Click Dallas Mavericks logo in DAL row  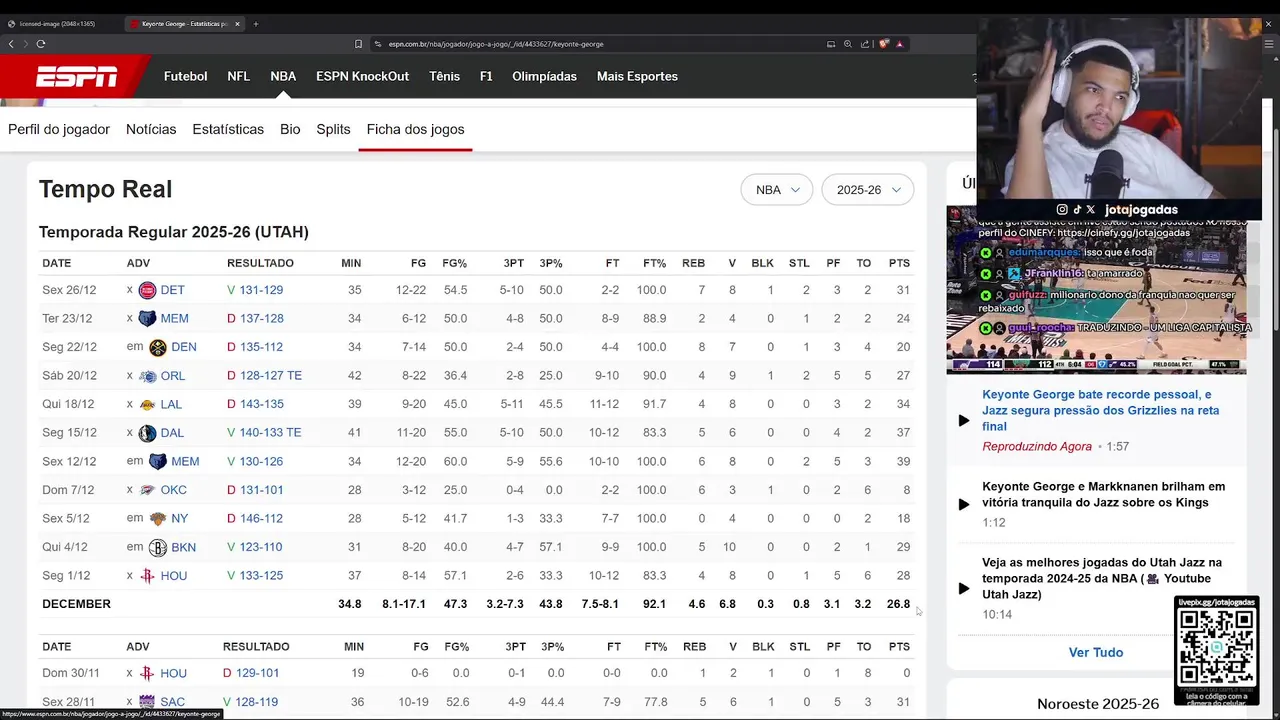click(x=147, y=433)
